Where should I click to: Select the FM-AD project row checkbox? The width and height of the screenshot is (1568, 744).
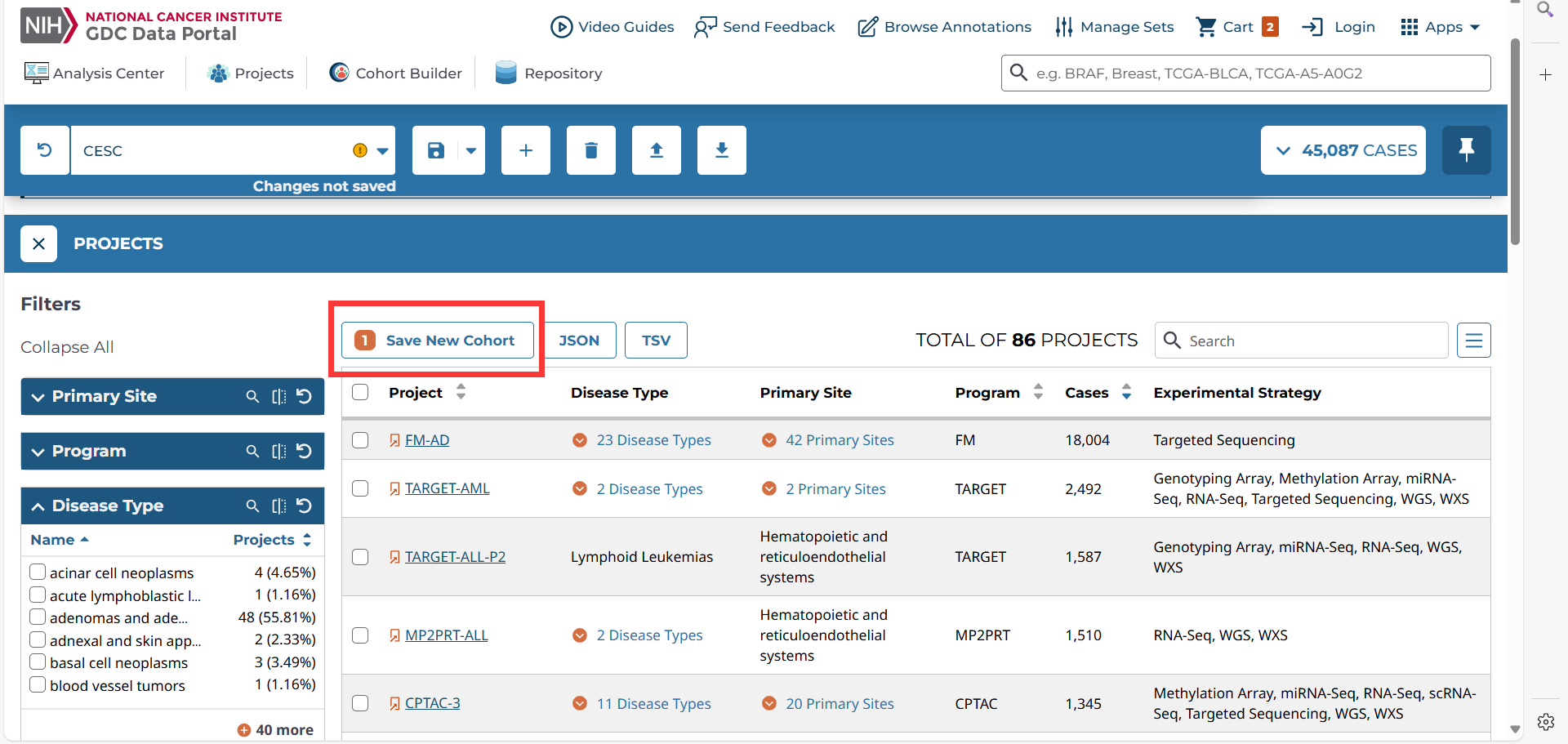click(x=360, y=440)
